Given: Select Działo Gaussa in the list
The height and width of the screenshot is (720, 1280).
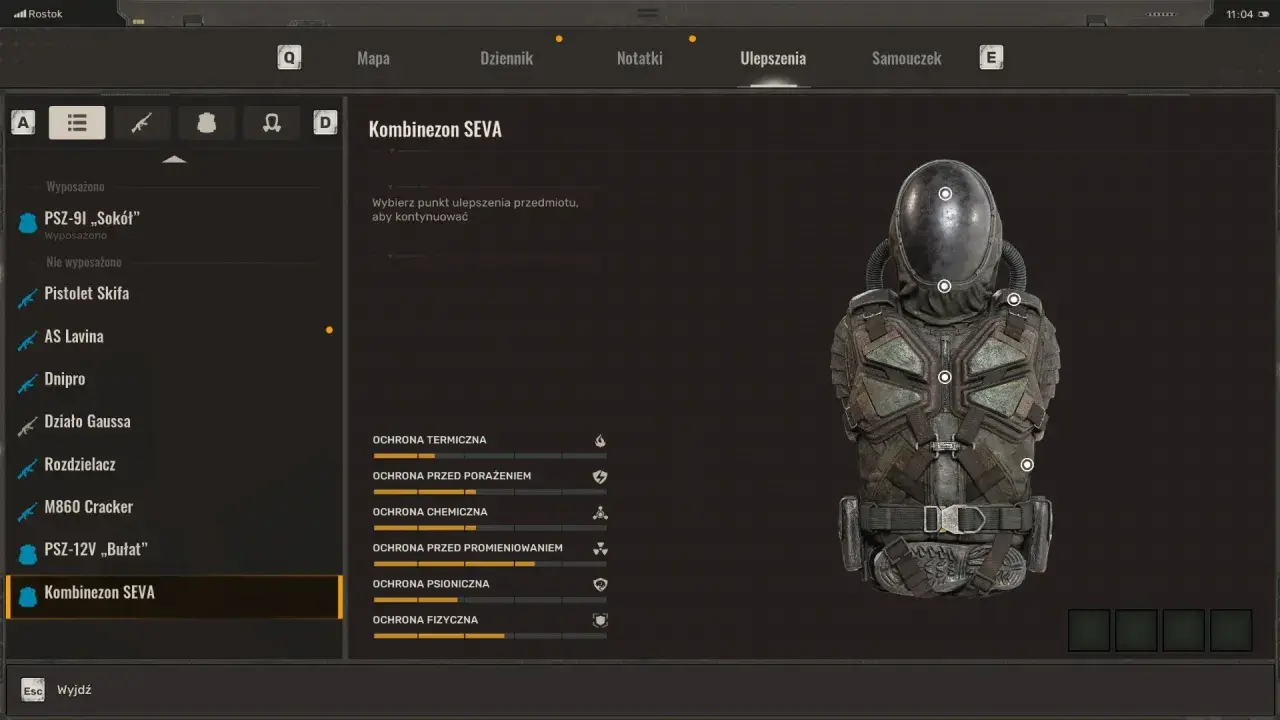Looking at the screenshot, I should point(174,422).
